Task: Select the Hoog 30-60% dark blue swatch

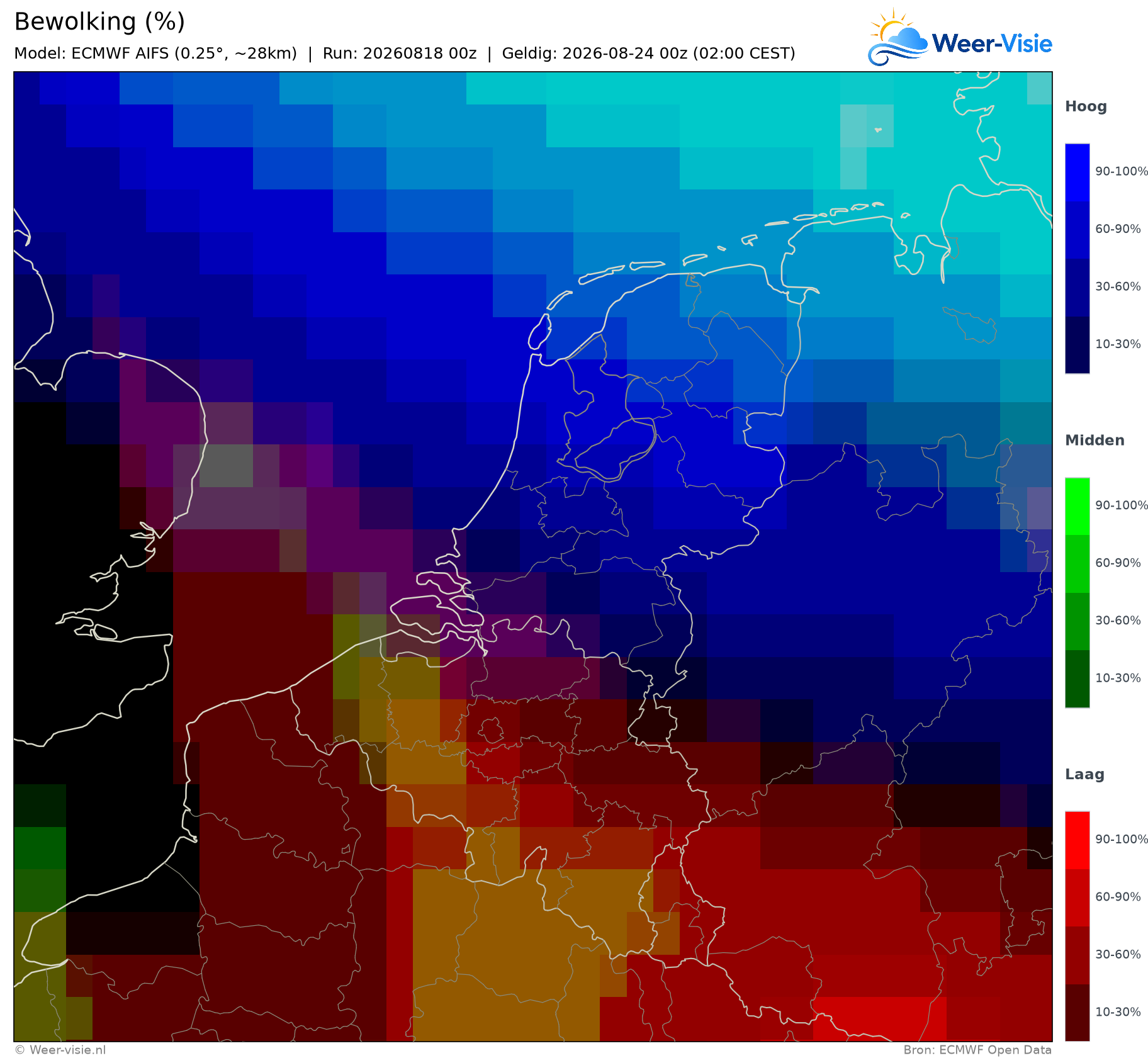Action: 1077,287
